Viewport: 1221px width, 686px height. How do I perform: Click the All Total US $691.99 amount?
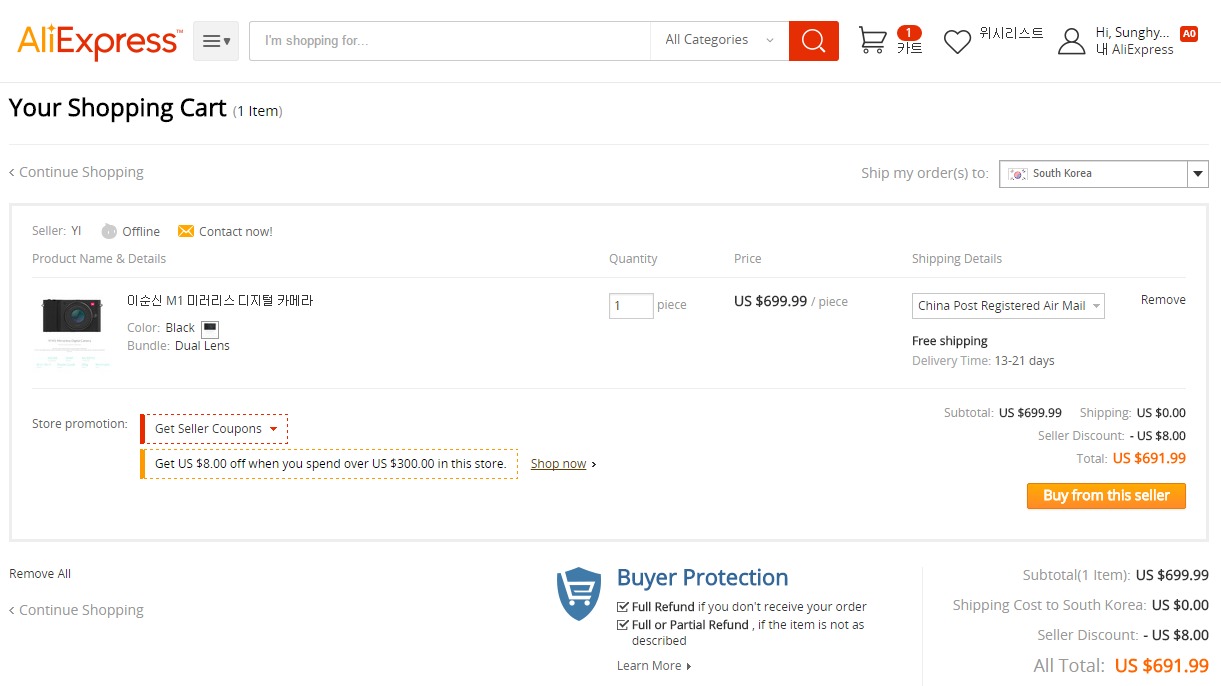tap(1162, 665)
